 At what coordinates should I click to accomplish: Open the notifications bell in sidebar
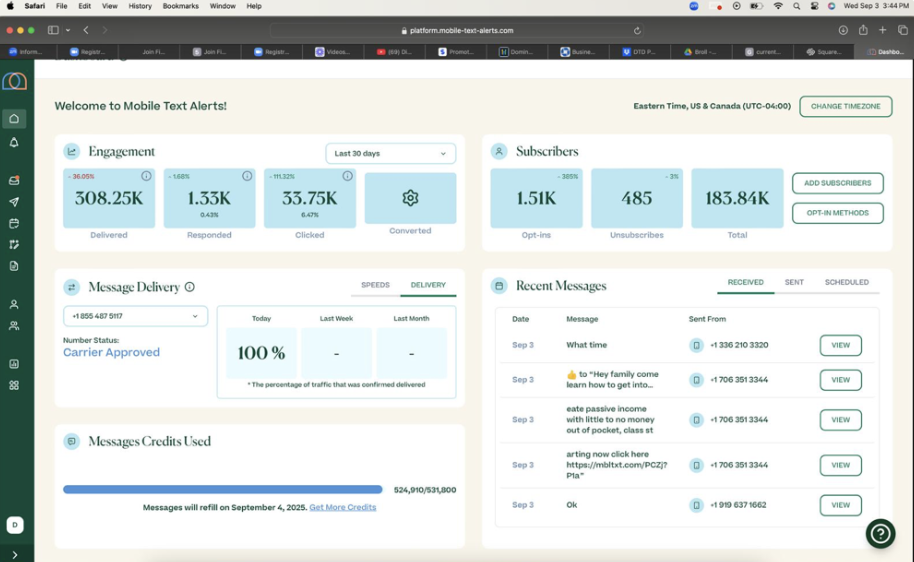coord(14,143)
